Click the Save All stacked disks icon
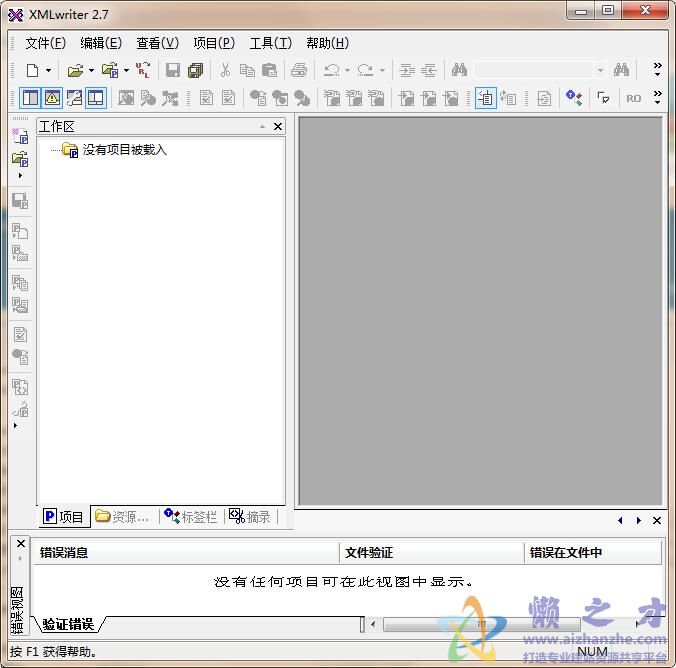 (196, 70)
